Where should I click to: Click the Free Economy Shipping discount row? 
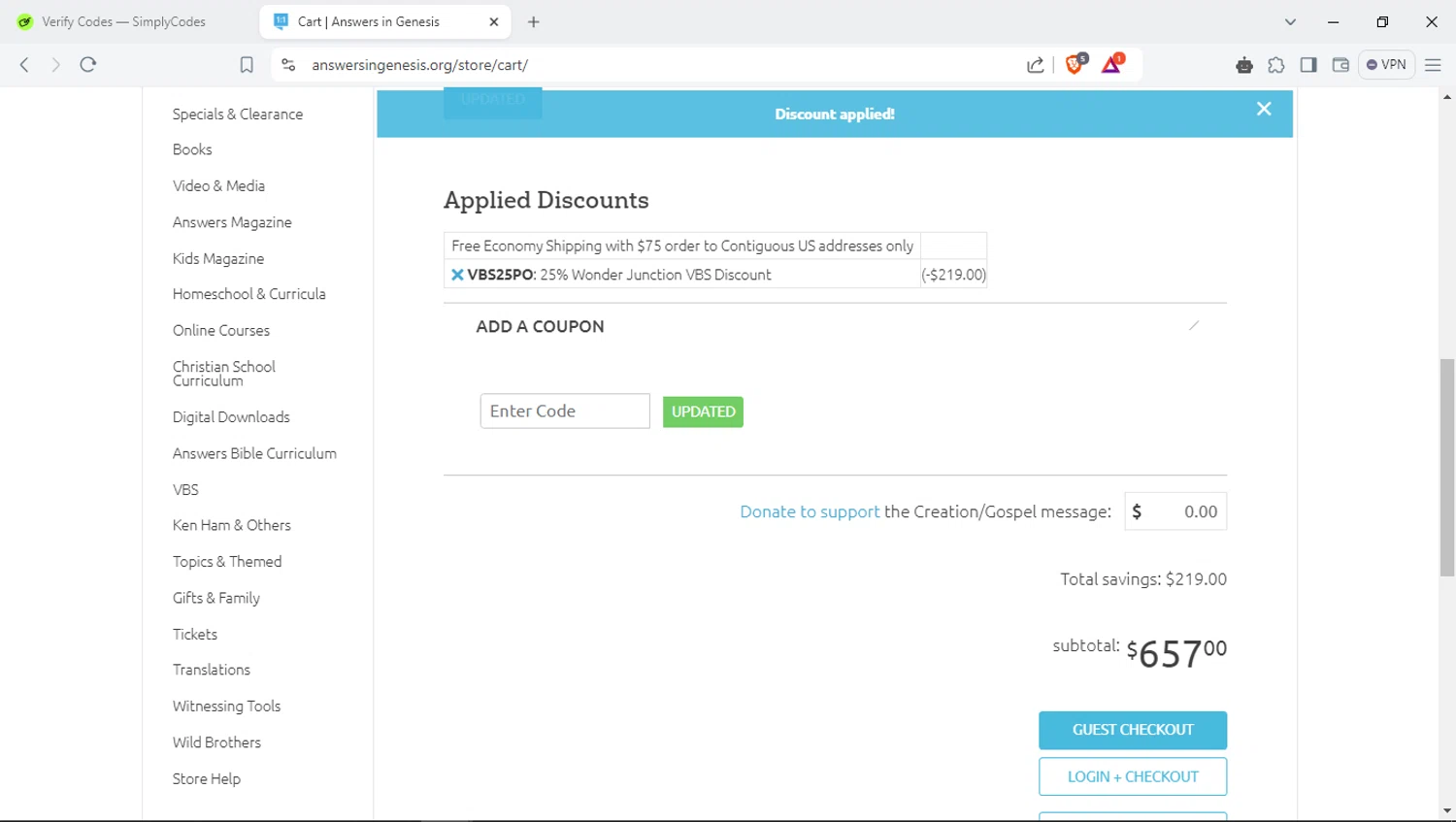[x=715, y=246]
